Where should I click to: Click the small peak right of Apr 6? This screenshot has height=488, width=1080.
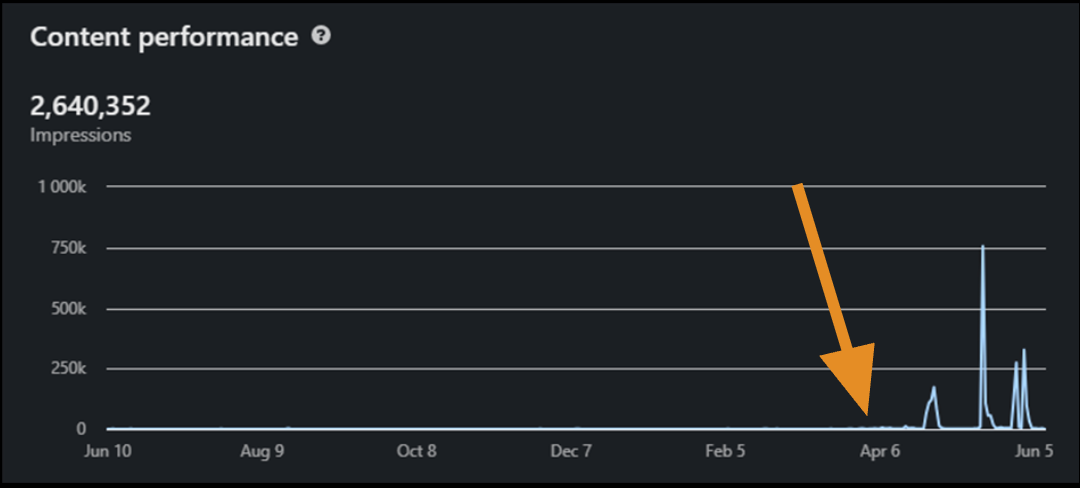coord(934,389)
